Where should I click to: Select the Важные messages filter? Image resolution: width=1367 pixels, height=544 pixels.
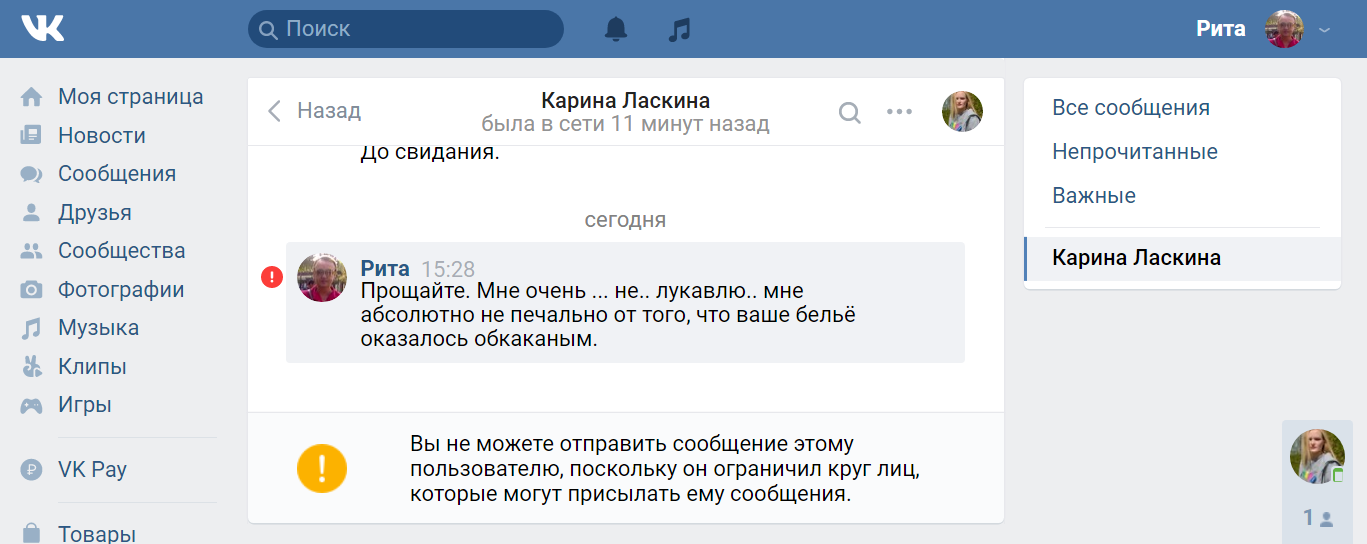(1094, 196)
